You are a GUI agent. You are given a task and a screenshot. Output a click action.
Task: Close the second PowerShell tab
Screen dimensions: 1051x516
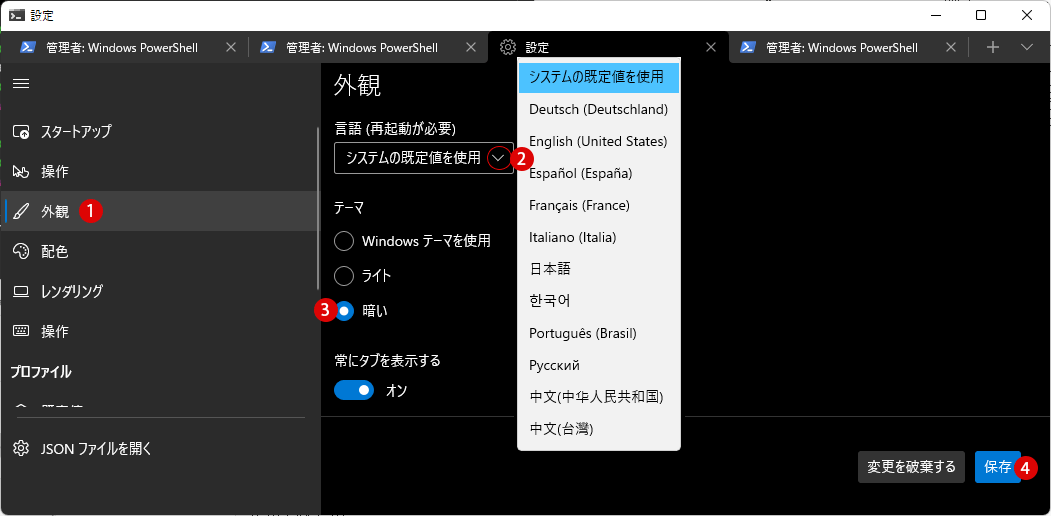pos(471,48)
